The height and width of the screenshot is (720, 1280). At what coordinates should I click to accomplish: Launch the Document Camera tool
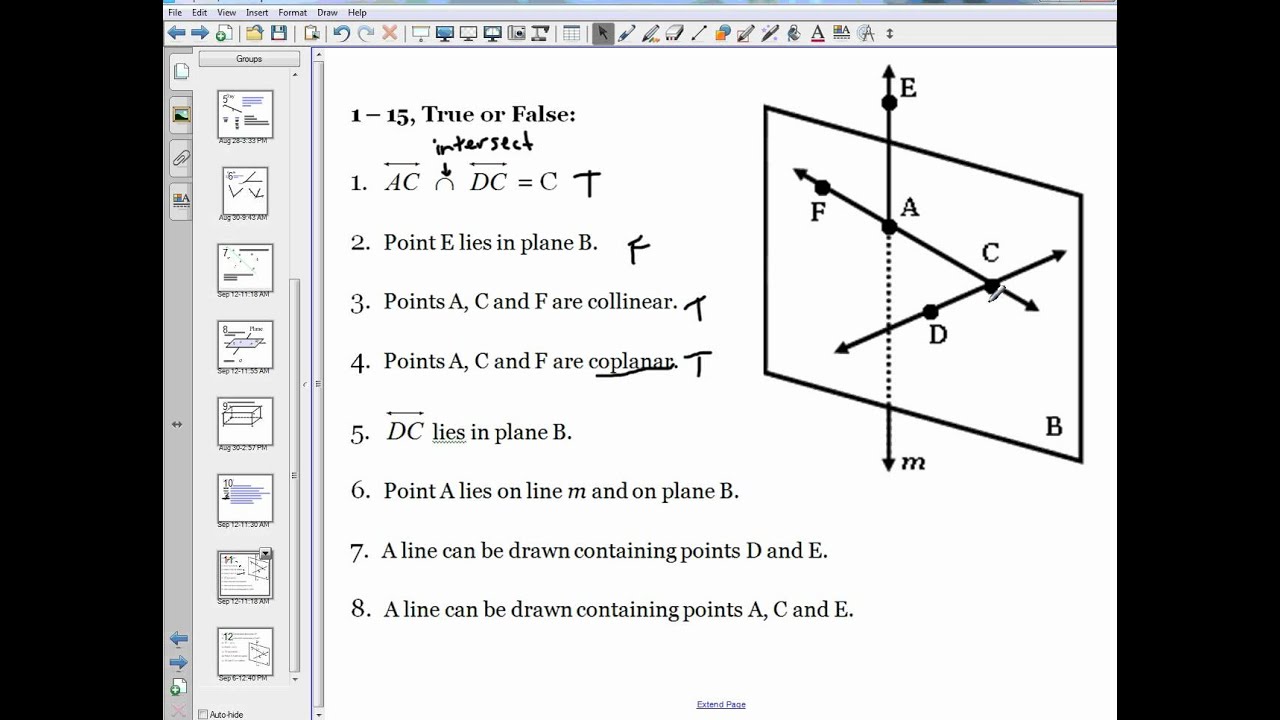tap(540, 33)
